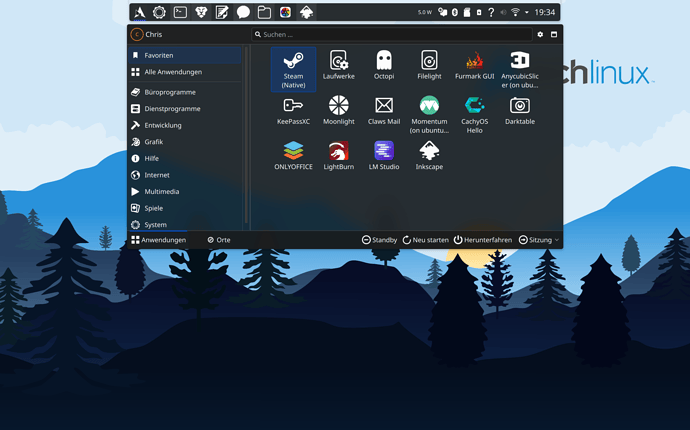Click the Wi-Fi icon in system tray
Image resolution: width=690 pixels, height=430 pixels.
click(x=515, y=13)
